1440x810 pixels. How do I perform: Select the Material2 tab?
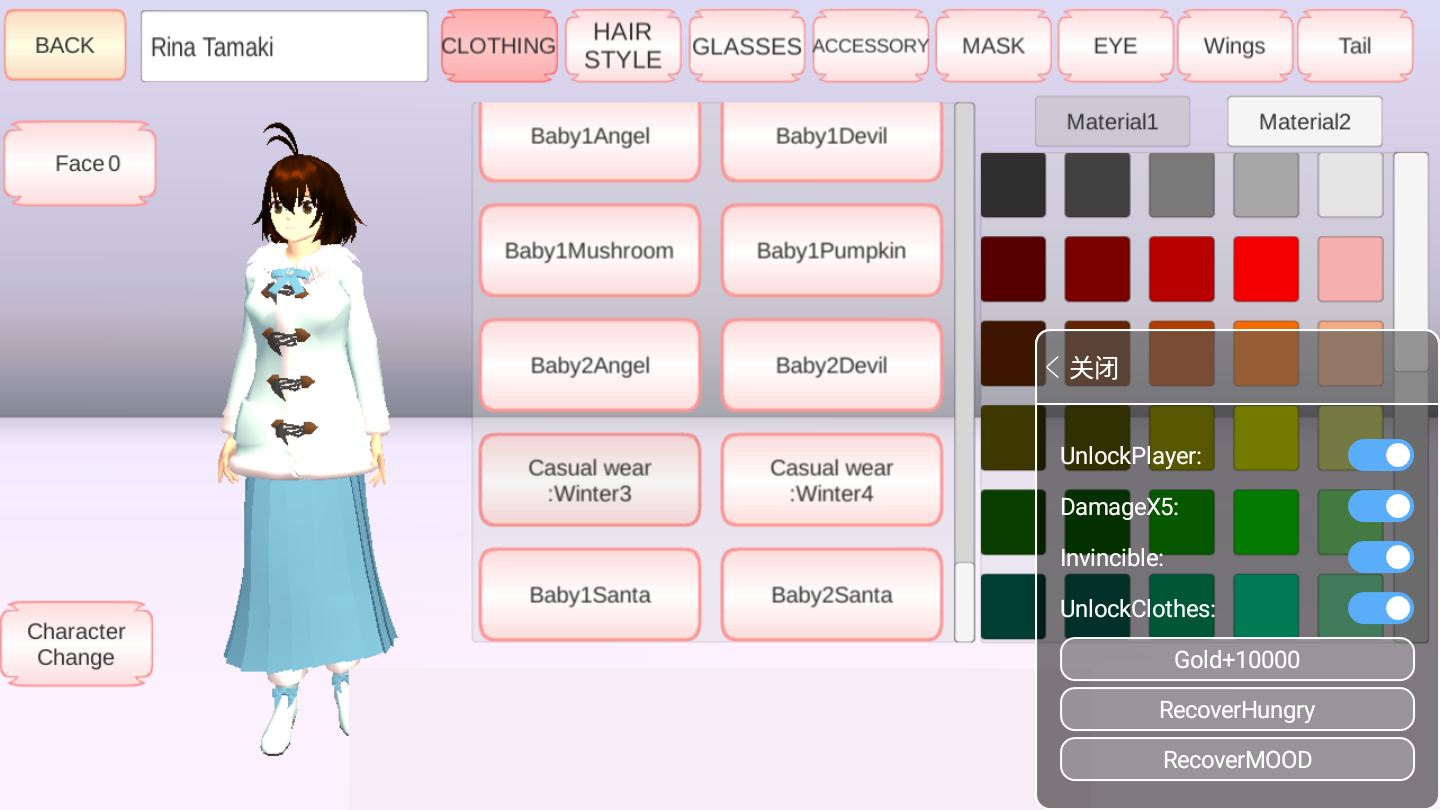(1304, 121)
